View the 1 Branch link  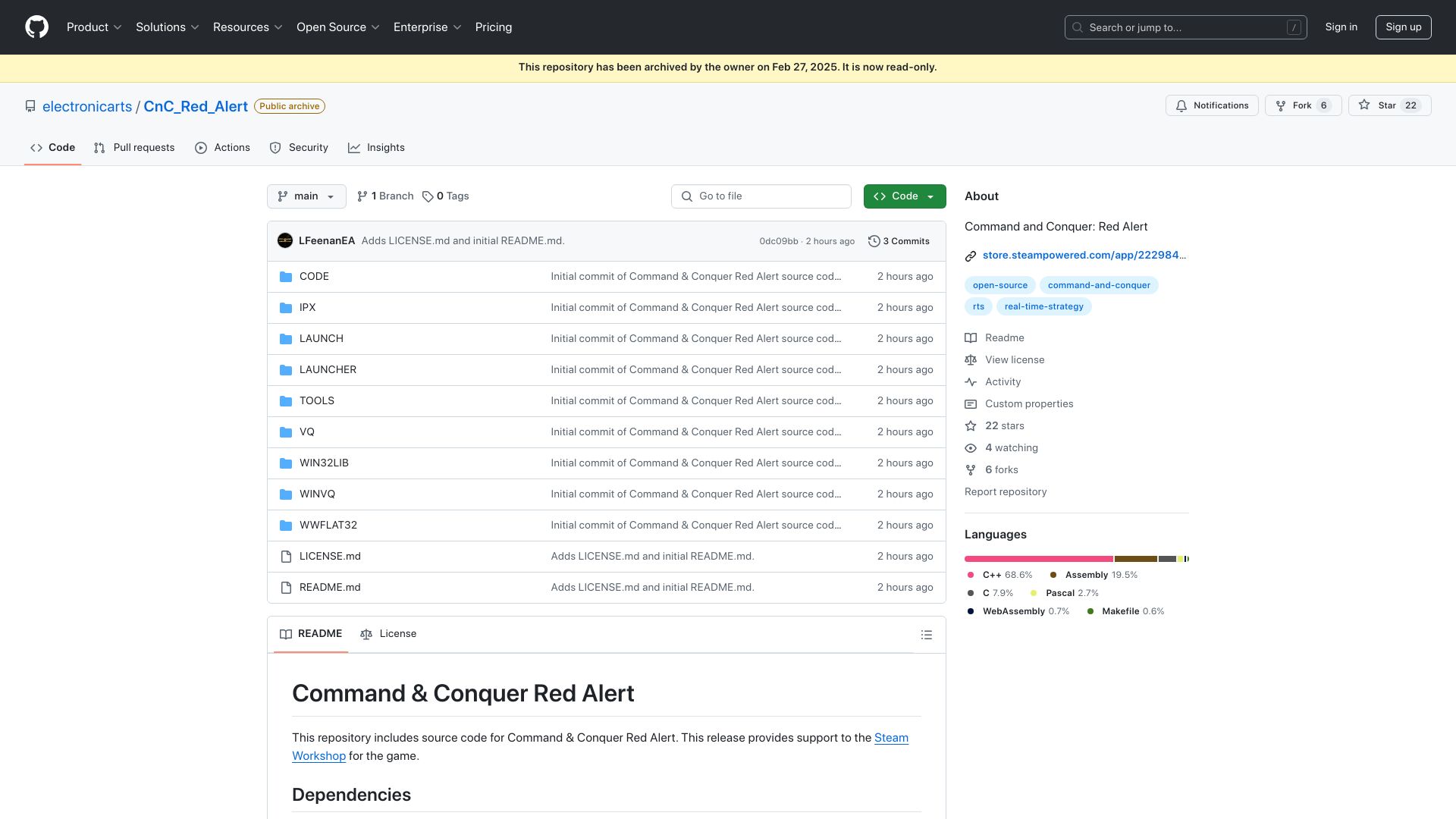click(x=385, y=196)
